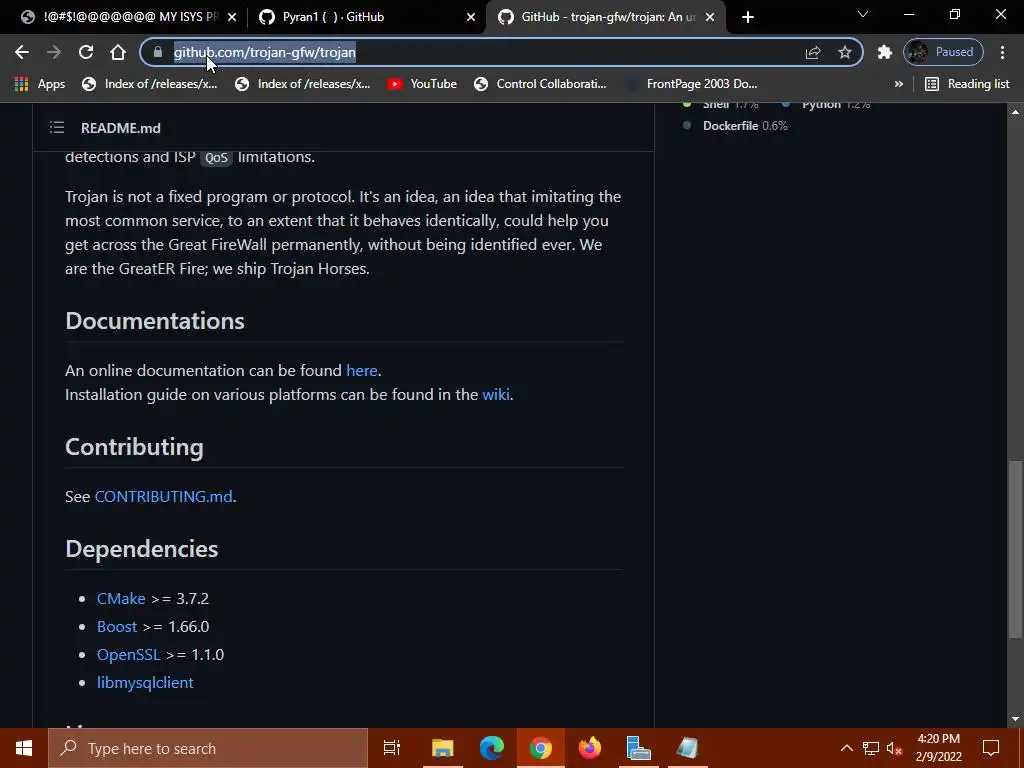Open the Reading list panel
1024x768 pixels.
point(967,84)
